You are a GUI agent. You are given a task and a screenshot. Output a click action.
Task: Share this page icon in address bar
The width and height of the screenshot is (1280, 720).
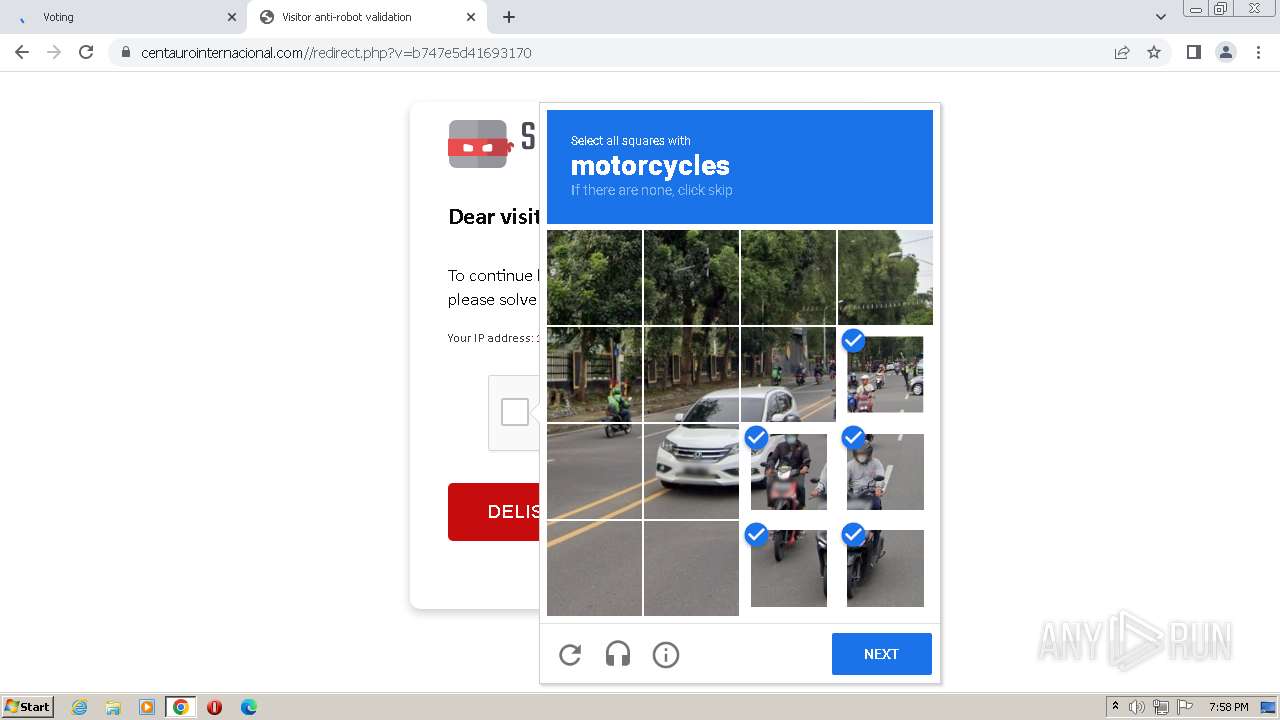pos(1122,52)
